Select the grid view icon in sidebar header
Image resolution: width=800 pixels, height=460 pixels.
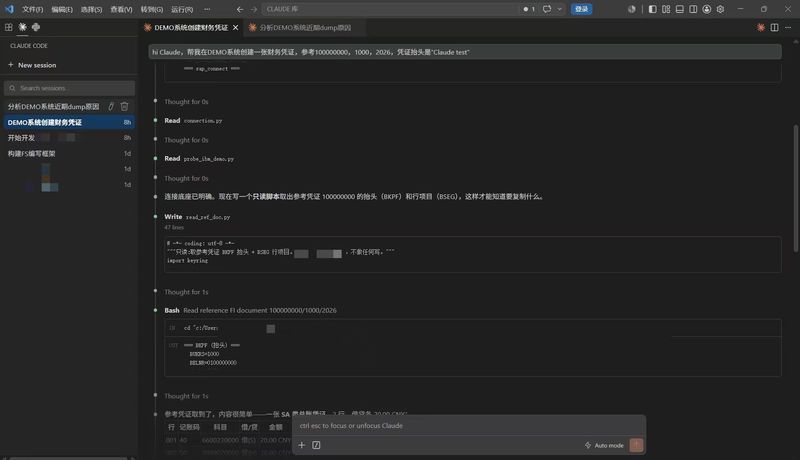pos(9,27)
